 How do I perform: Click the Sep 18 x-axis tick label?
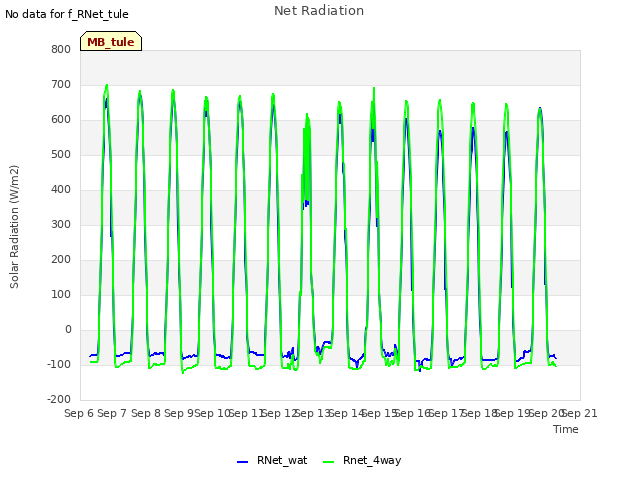479,413
